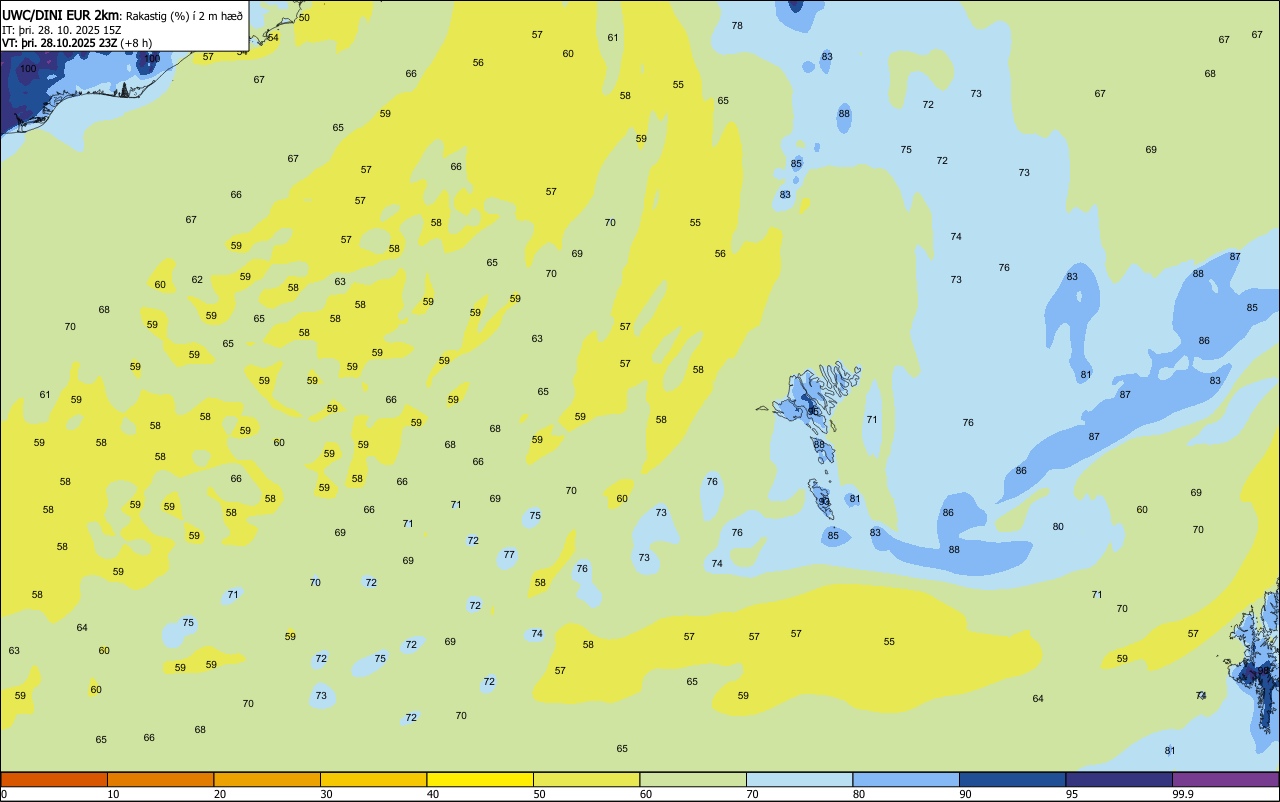Click the humidity value '80' on the map
Screen dimensions: 1280x802
pyautogui.click(x=1058, y=527)
